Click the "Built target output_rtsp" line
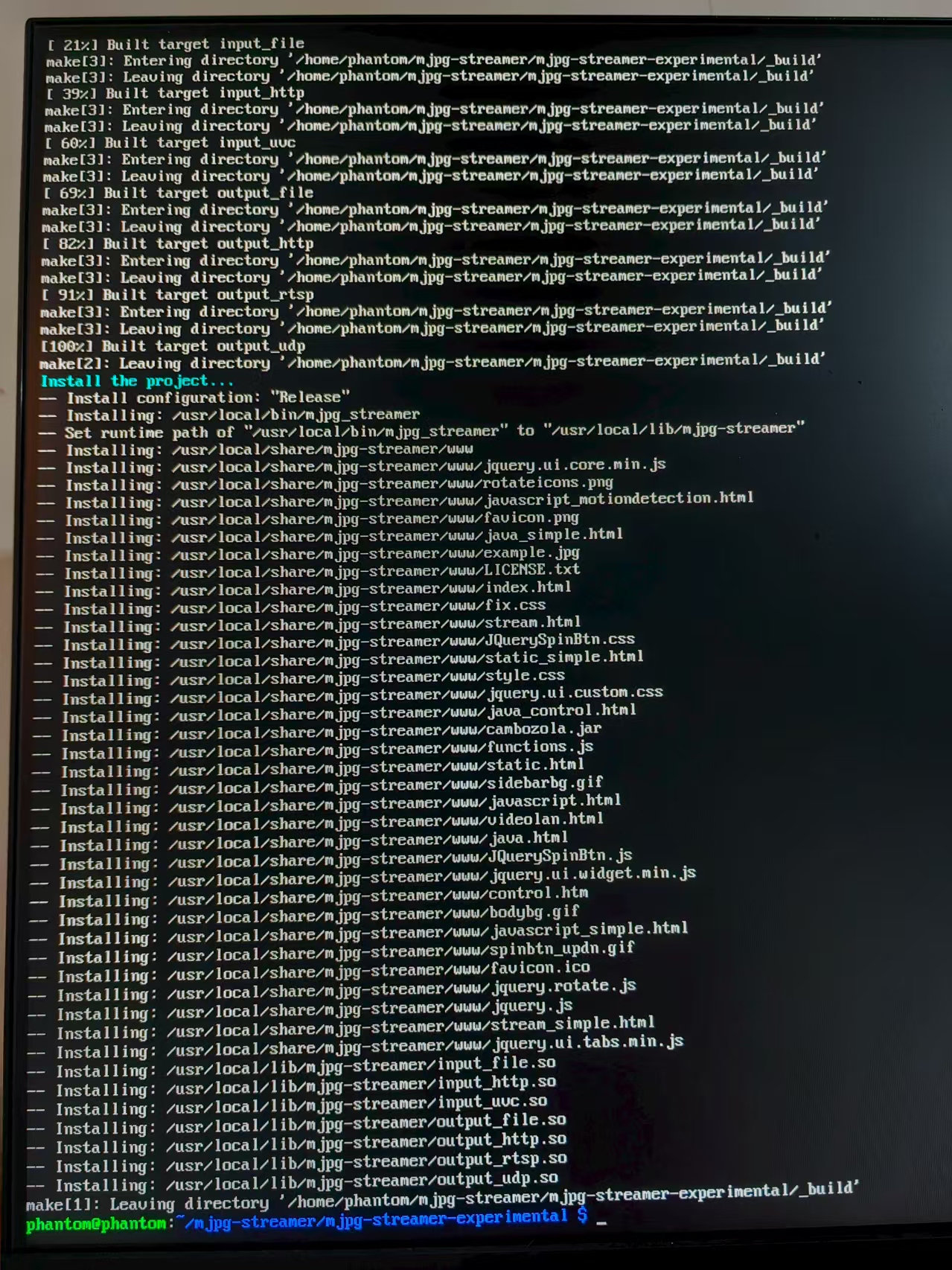This screenshot has height=1270, width=952. (177, 295)
